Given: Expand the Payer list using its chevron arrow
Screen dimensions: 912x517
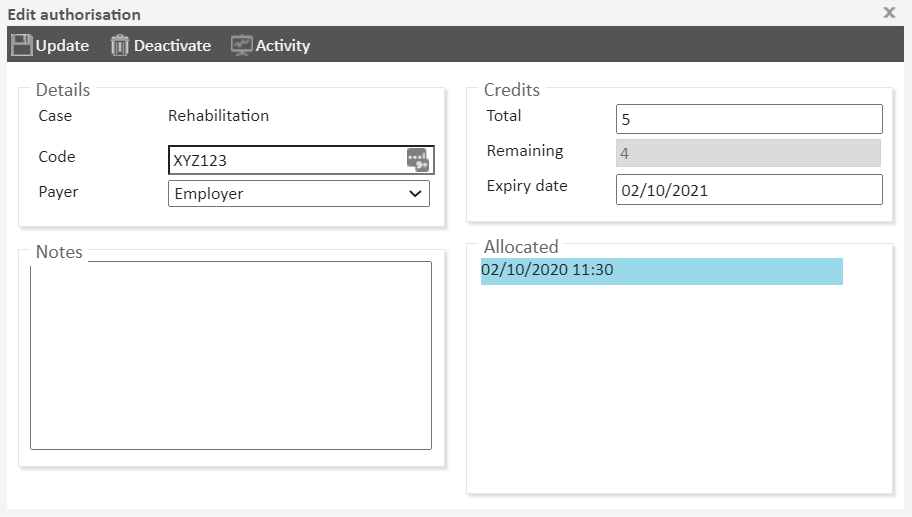Looking at the screenshot, I should [416, 194].
